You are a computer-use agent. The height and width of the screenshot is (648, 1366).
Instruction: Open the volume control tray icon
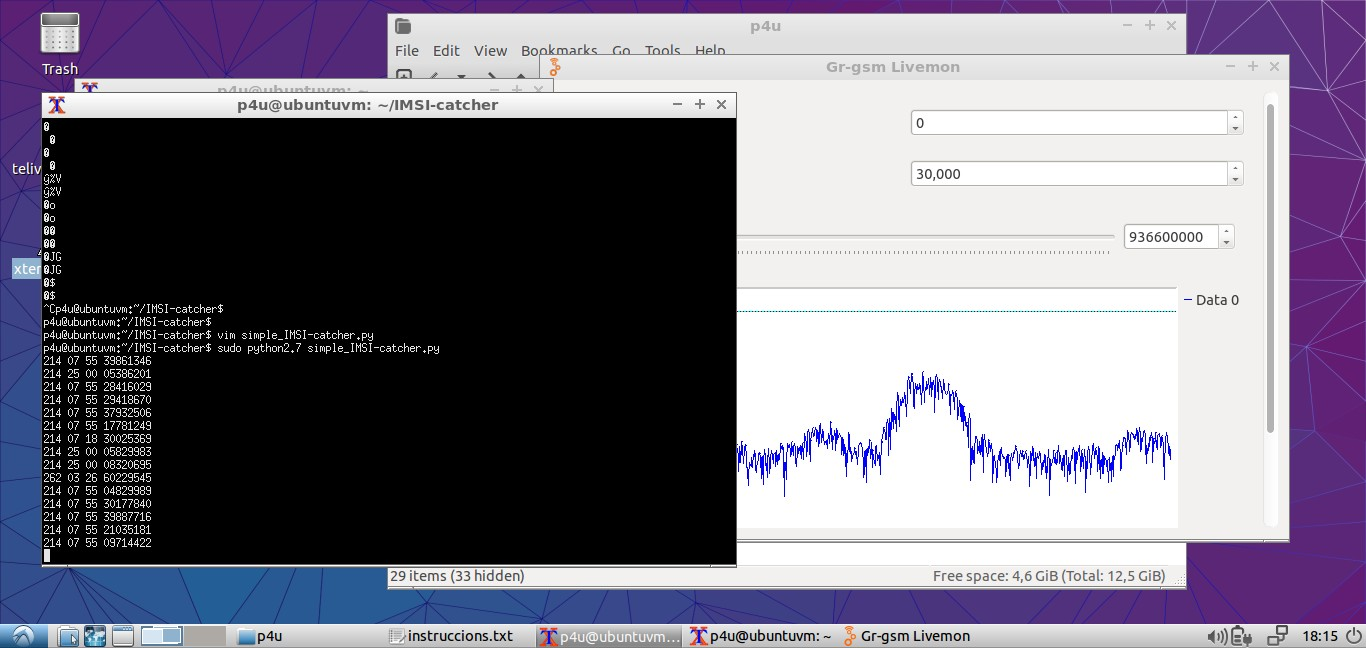(1217, 636)
